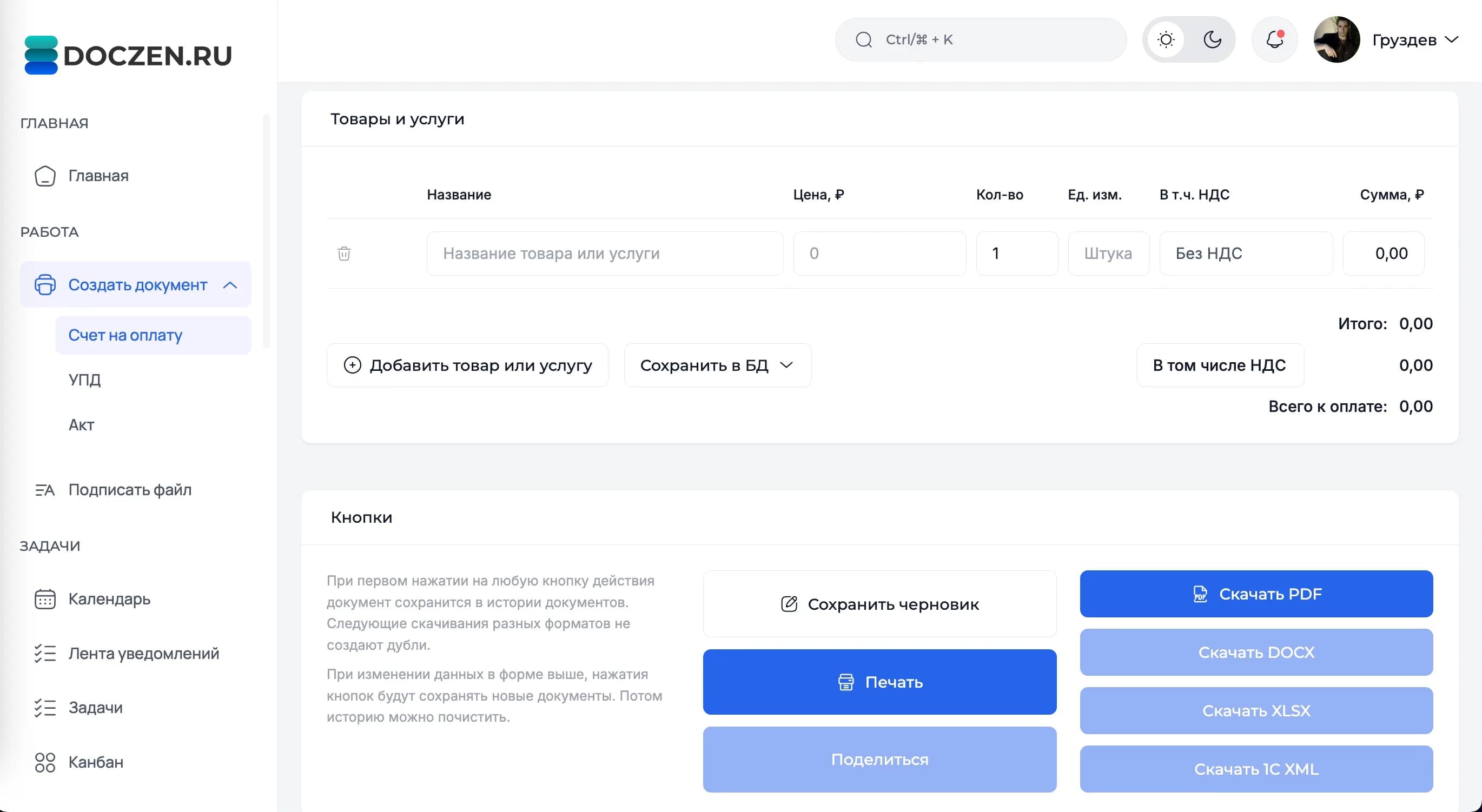Click Сохранить черновик button
The image size is (1482, 812).
(879, 604)
